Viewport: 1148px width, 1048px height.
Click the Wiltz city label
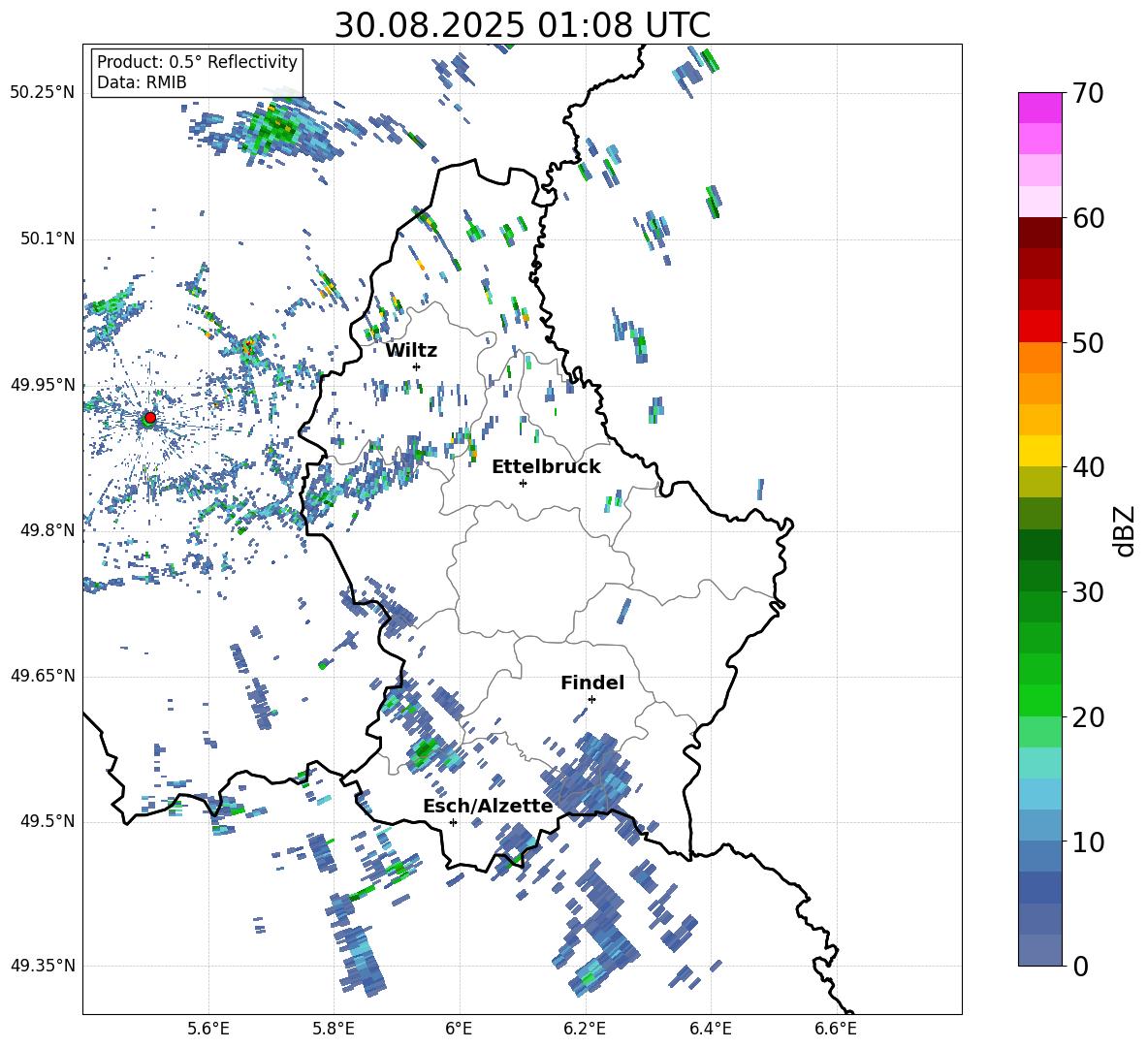(x=411, y=351)
